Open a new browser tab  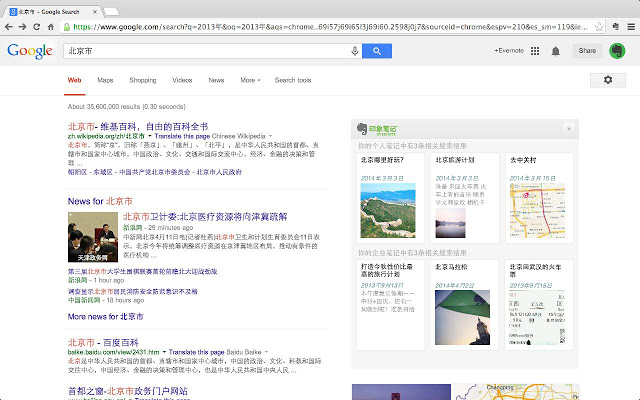click(111, 12)
